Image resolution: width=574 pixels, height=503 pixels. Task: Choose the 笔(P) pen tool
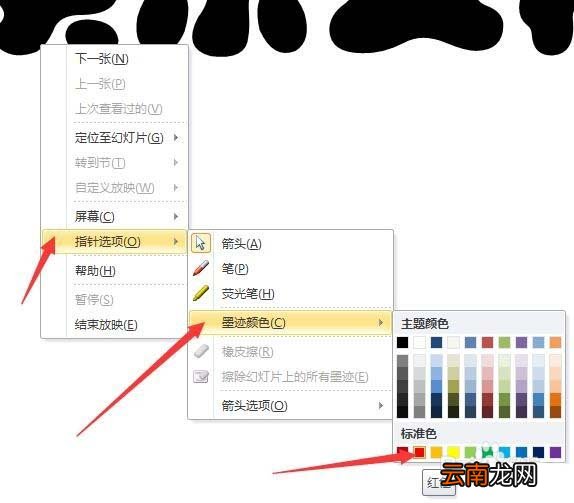point(291,269)
